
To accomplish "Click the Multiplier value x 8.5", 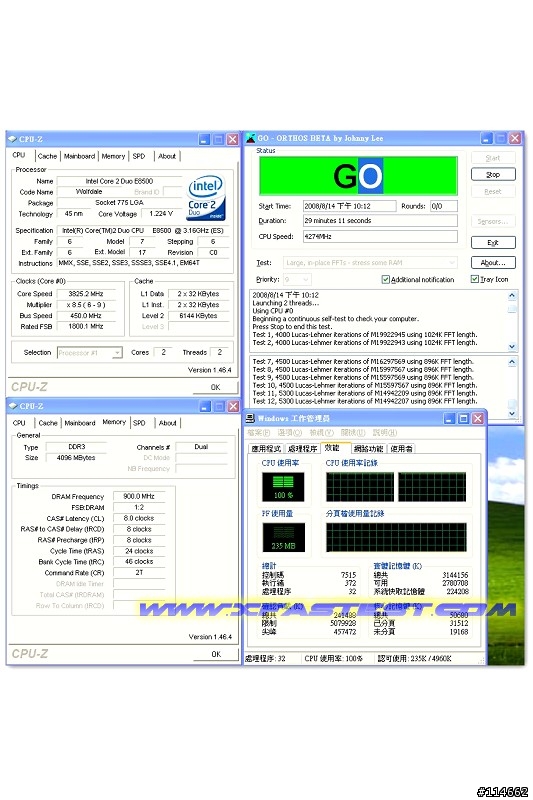I will 86,305.
